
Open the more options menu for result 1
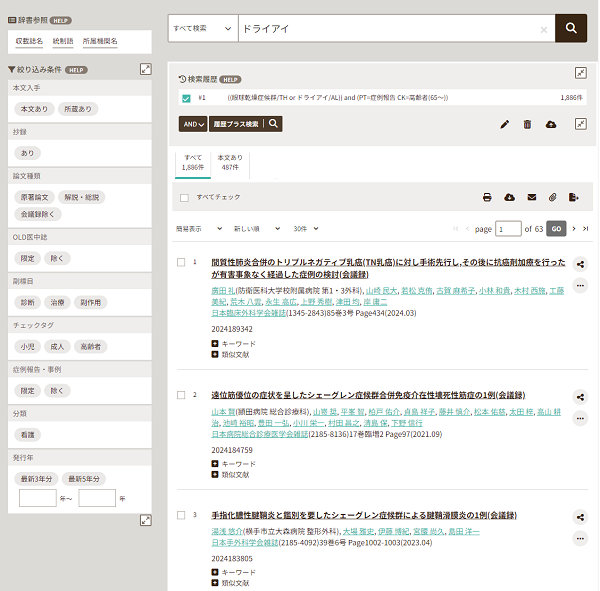pos(580,286)
